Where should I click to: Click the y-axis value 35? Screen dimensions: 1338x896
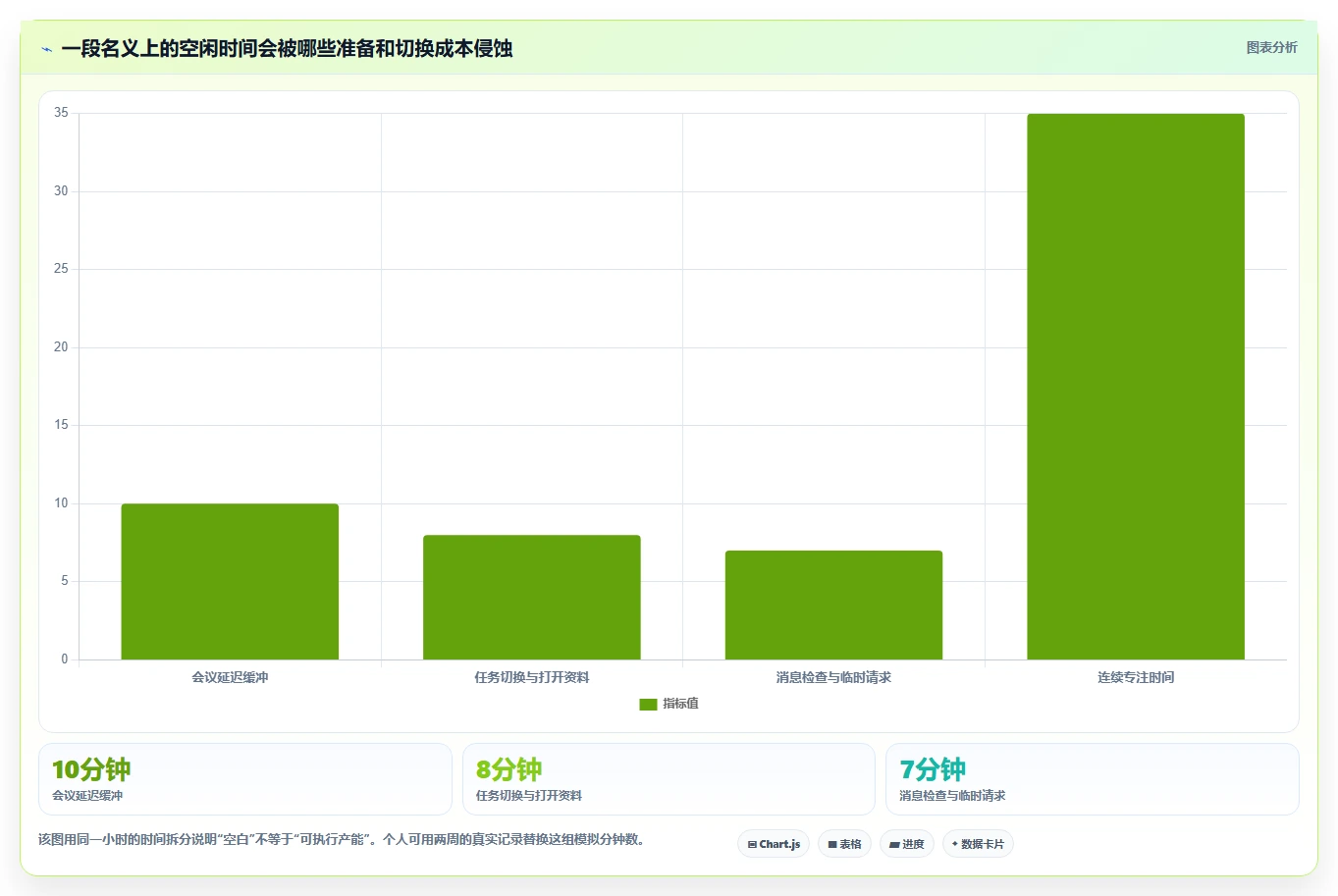(x=61, y=113)
